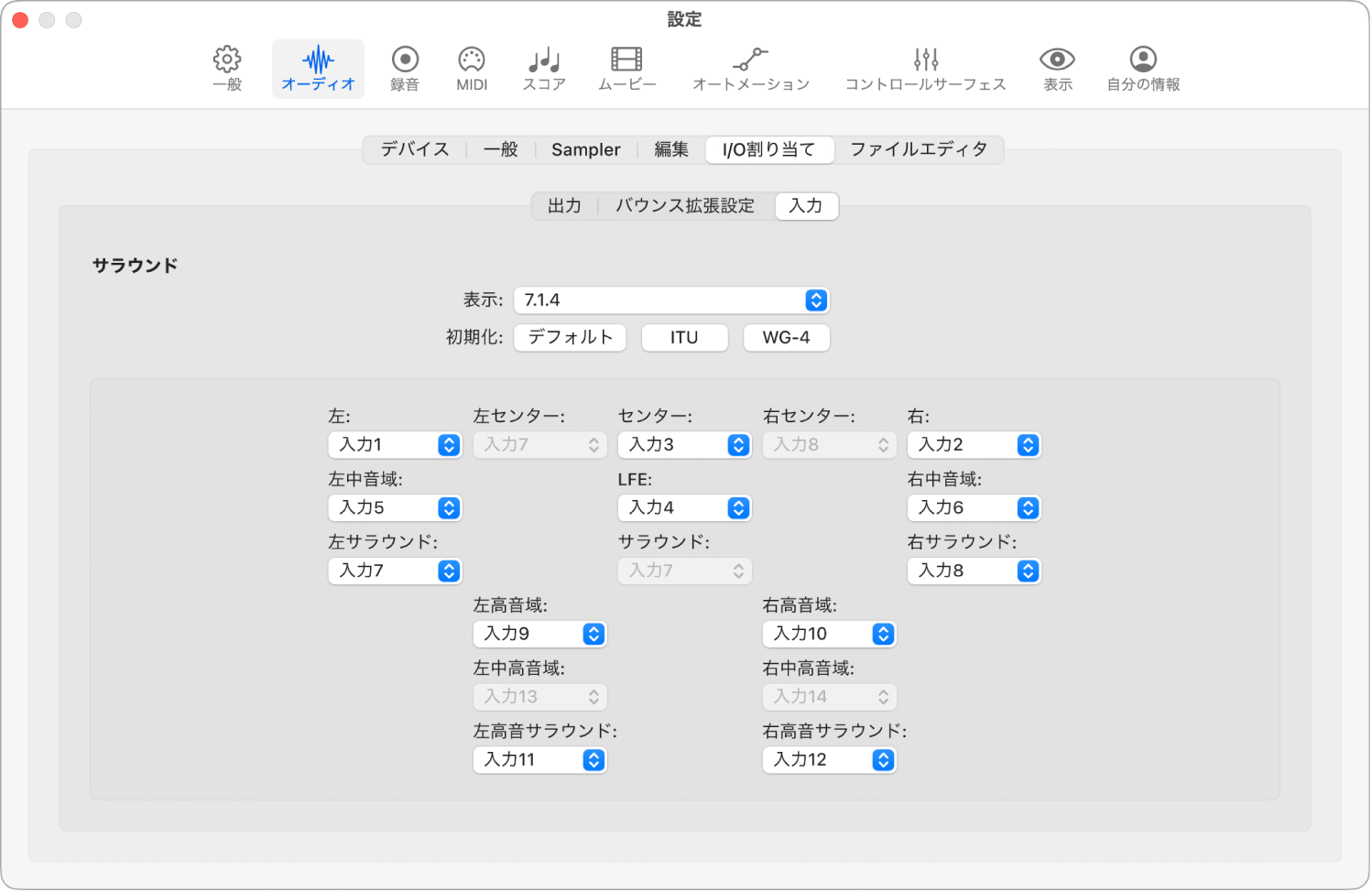Open the LFE 入力4 dropdown
The height and width of the screenshot is (892, 1372).
coord(684,508)
